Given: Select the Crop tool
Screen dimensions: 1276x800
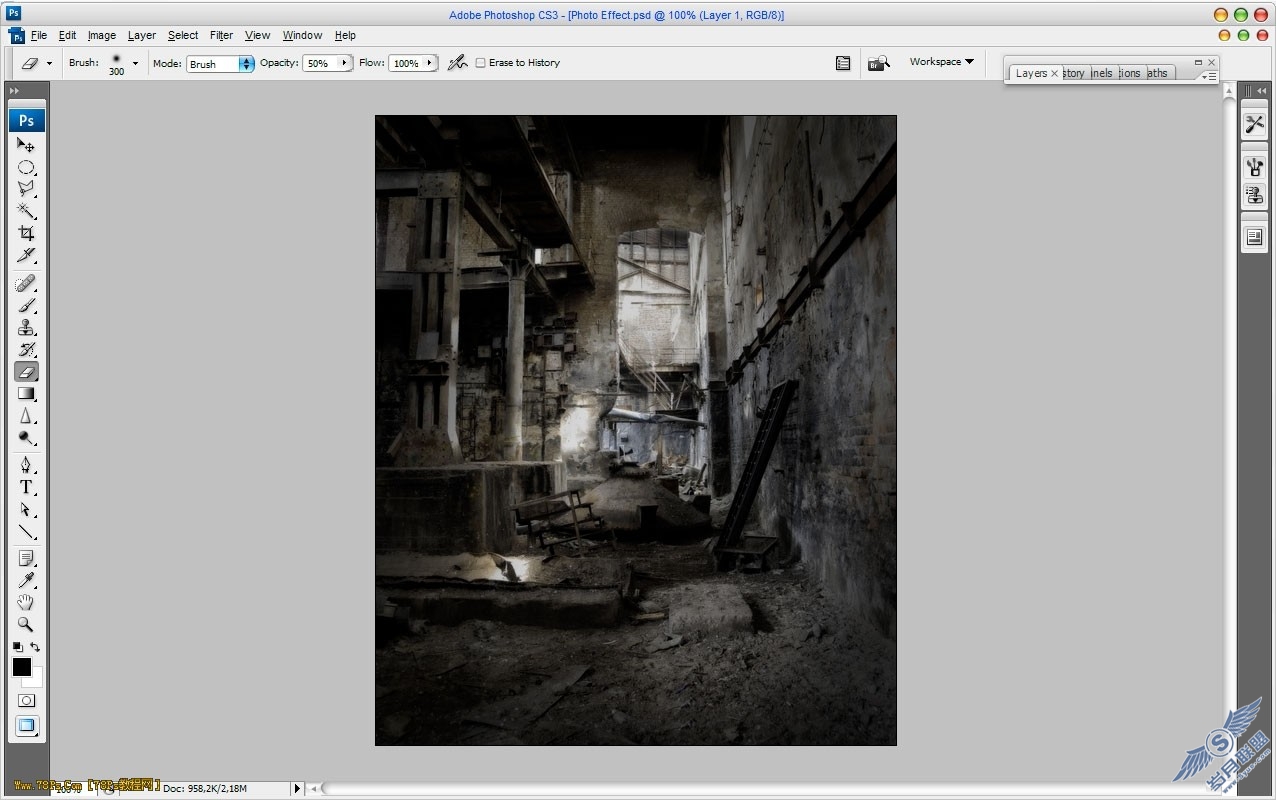Looking at the screenshot, I should 26,233.
